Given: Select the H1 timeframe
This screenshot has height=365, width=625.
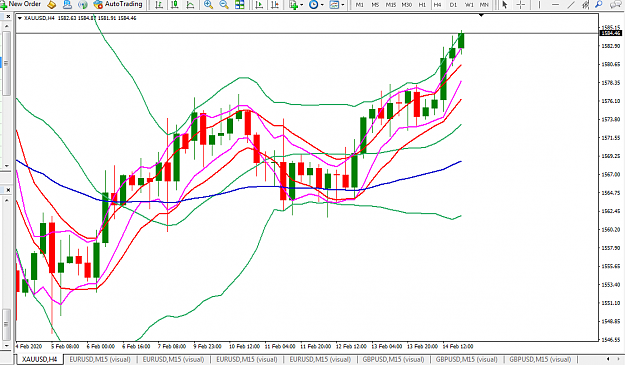Looking at the screenshot, I should click(x=422, y=5).
